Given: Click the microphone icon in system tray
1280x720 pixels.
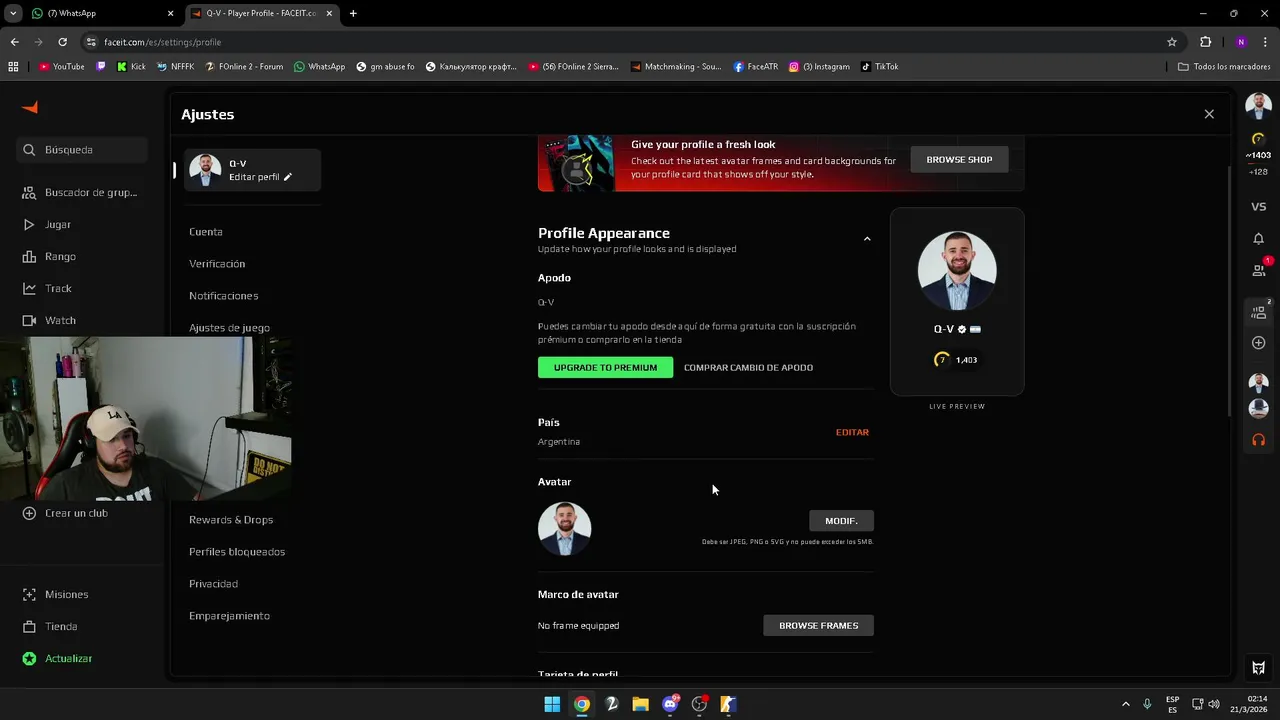Looking at the screenshot, I should point(1147,704).
